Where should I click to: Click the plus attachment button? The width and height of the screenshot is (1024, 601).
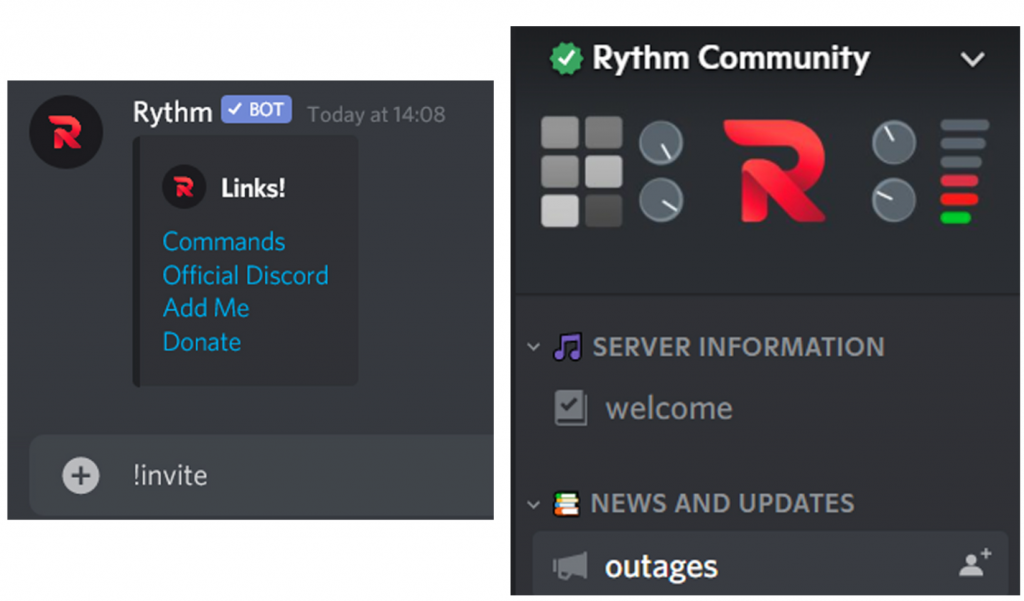coord(80,475)
